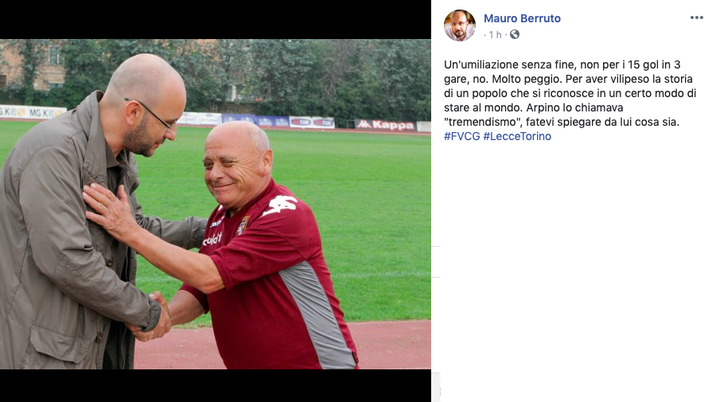Click the MG K-IS banner at left edge
This screenshot has height=402, width=712.
point(33,112)
